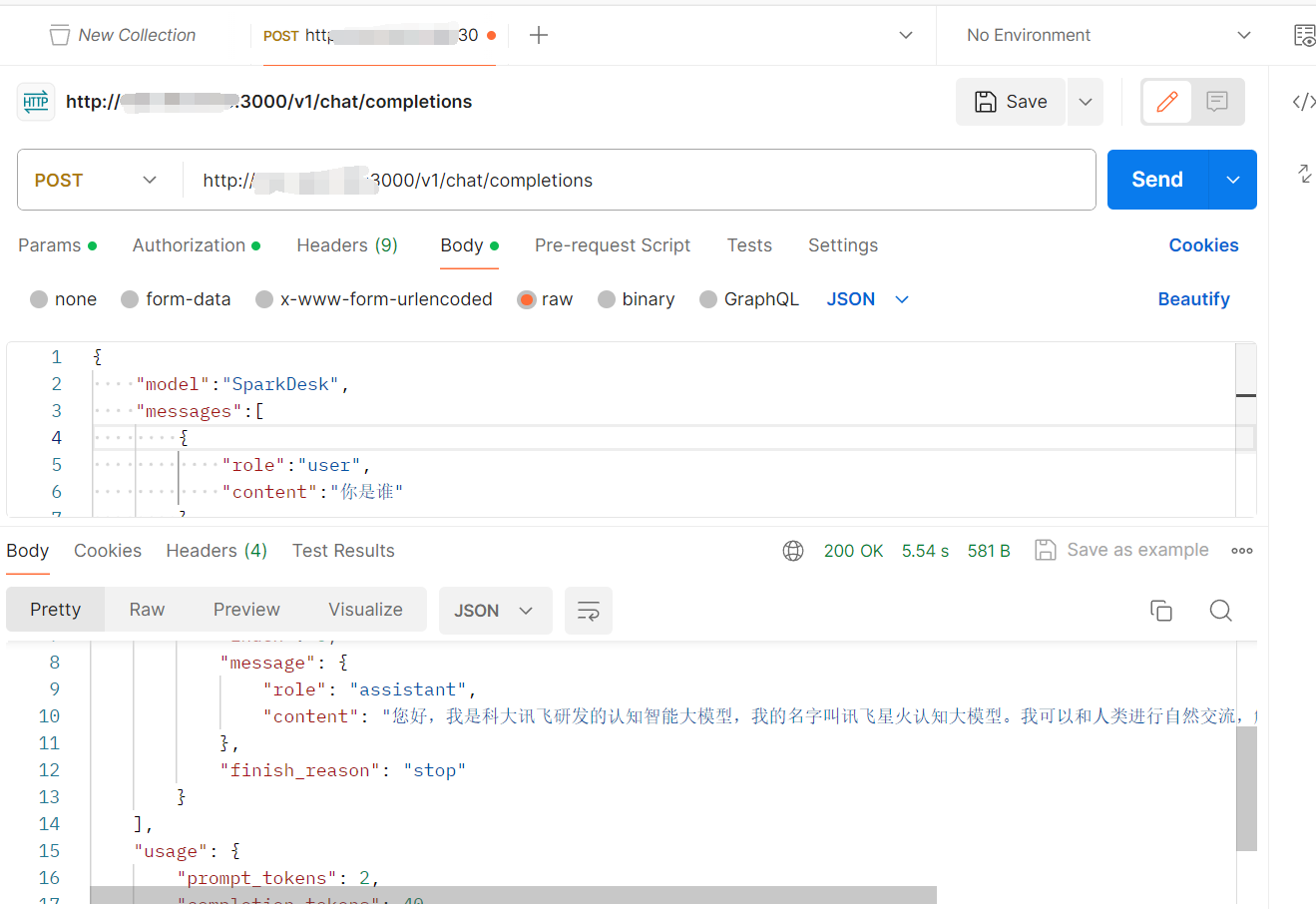Expand the Save options arrow
1316x909 pixels.
tap(1086, 102)
